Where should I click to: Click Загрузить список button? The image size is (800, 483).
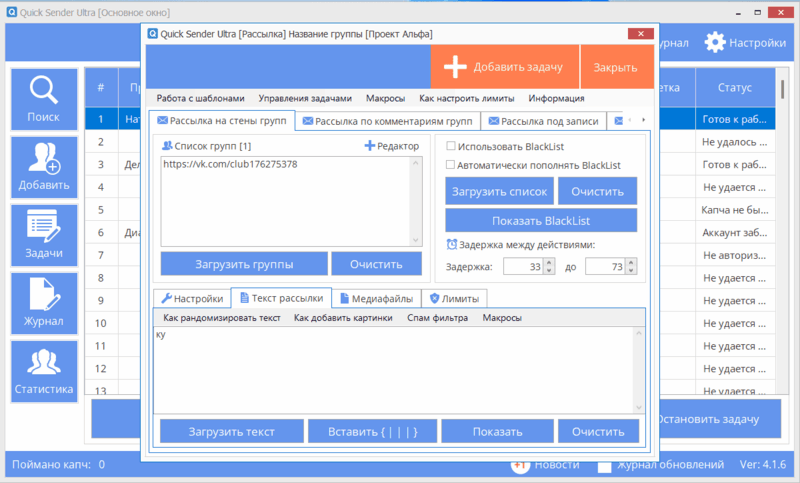[499, 191]
